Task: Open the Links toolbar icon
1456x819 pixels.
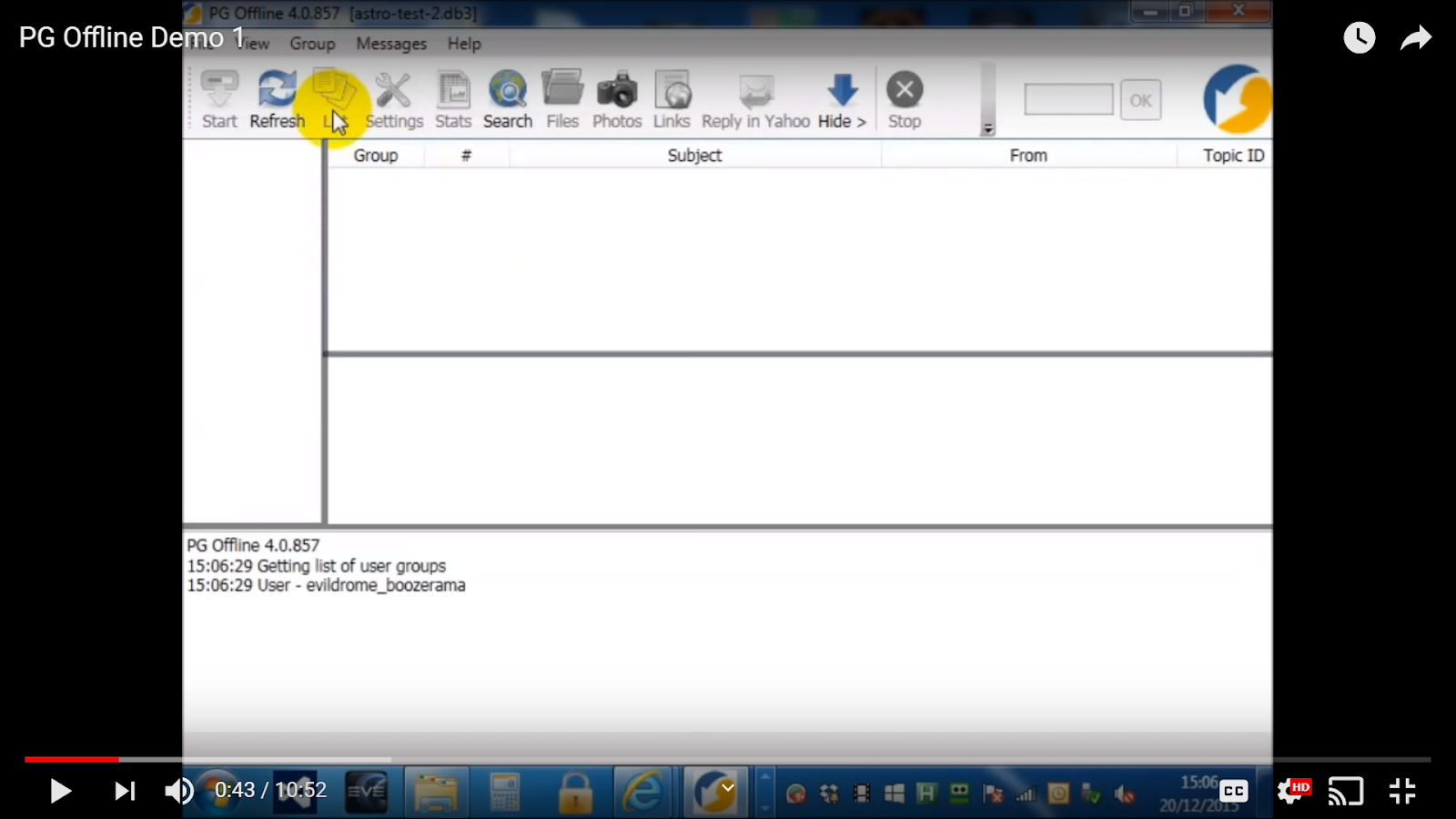Action: coord(672,99)
